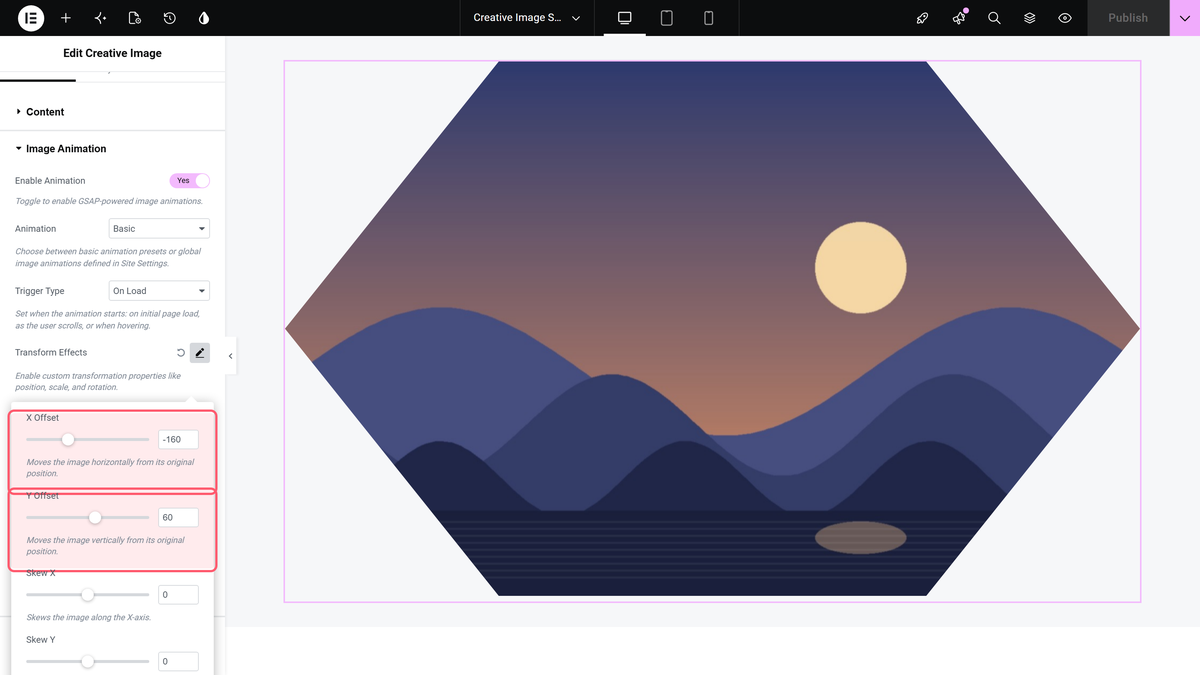This screenshot has height=675, width=1200.
Task: Turn off the Enable Animation switch
Action: click(190, 181)
